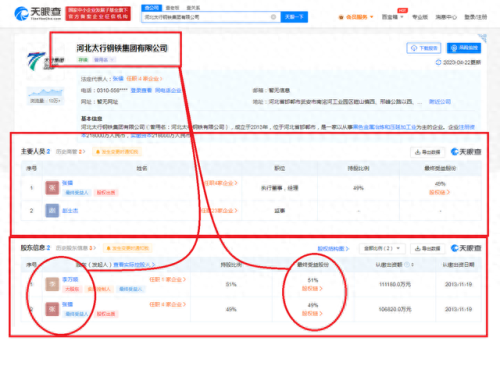Log in to view full phone number
This screenshot has width=500, height=366.
click(x=141, y=90)
